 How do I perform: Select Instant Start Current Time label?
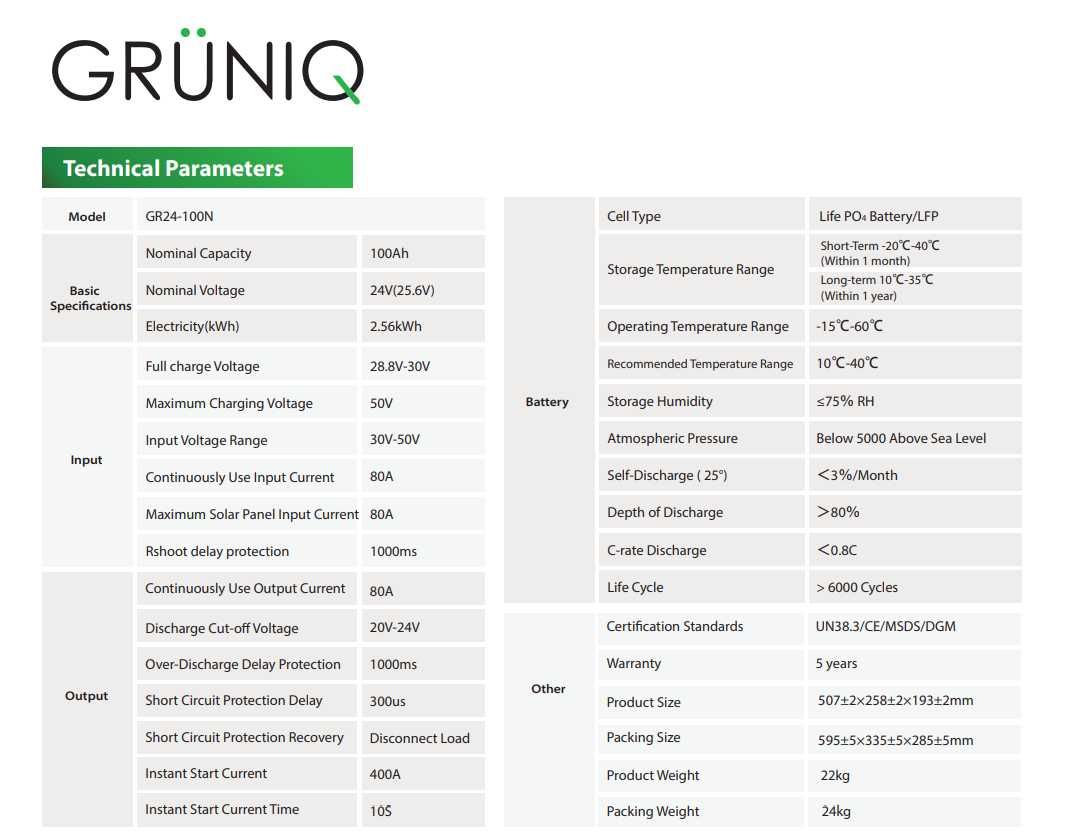(x=222, y=809)
